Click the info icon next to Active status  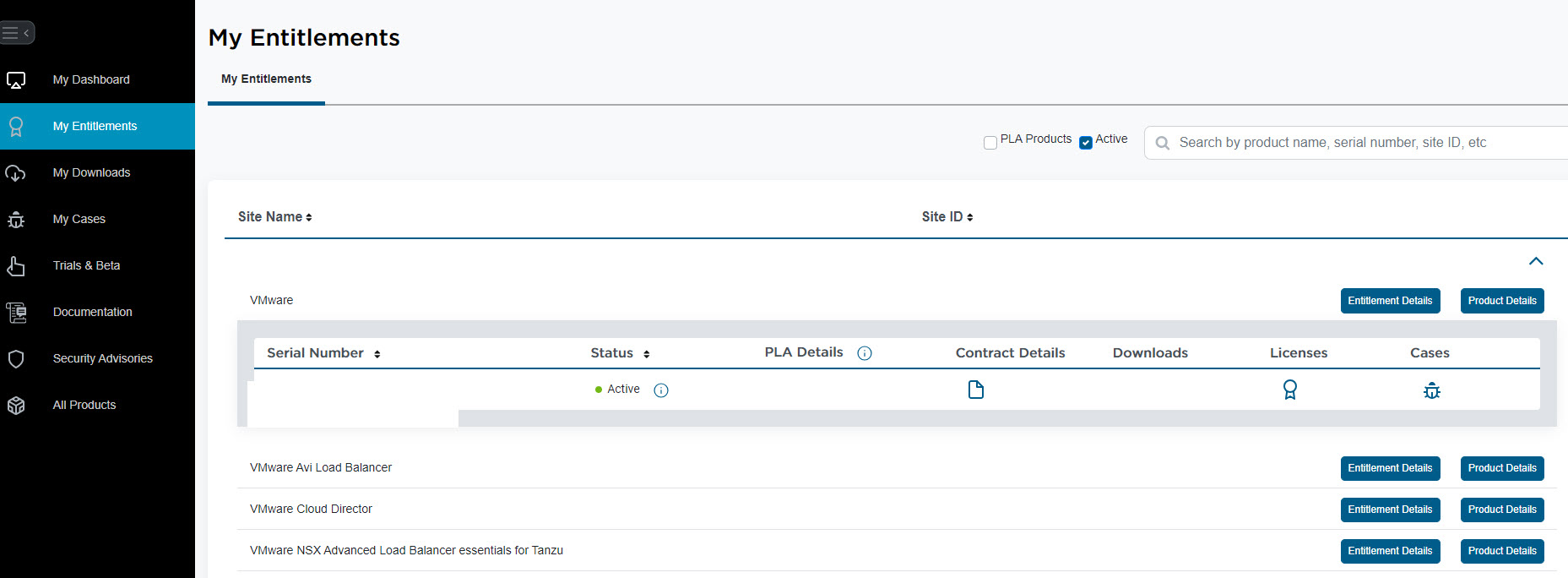(661, 390)
